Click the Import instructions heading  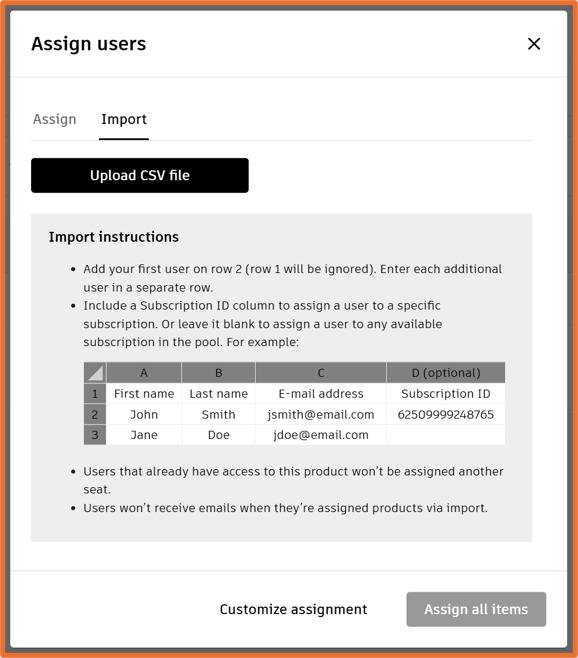[x=114, y=237]
